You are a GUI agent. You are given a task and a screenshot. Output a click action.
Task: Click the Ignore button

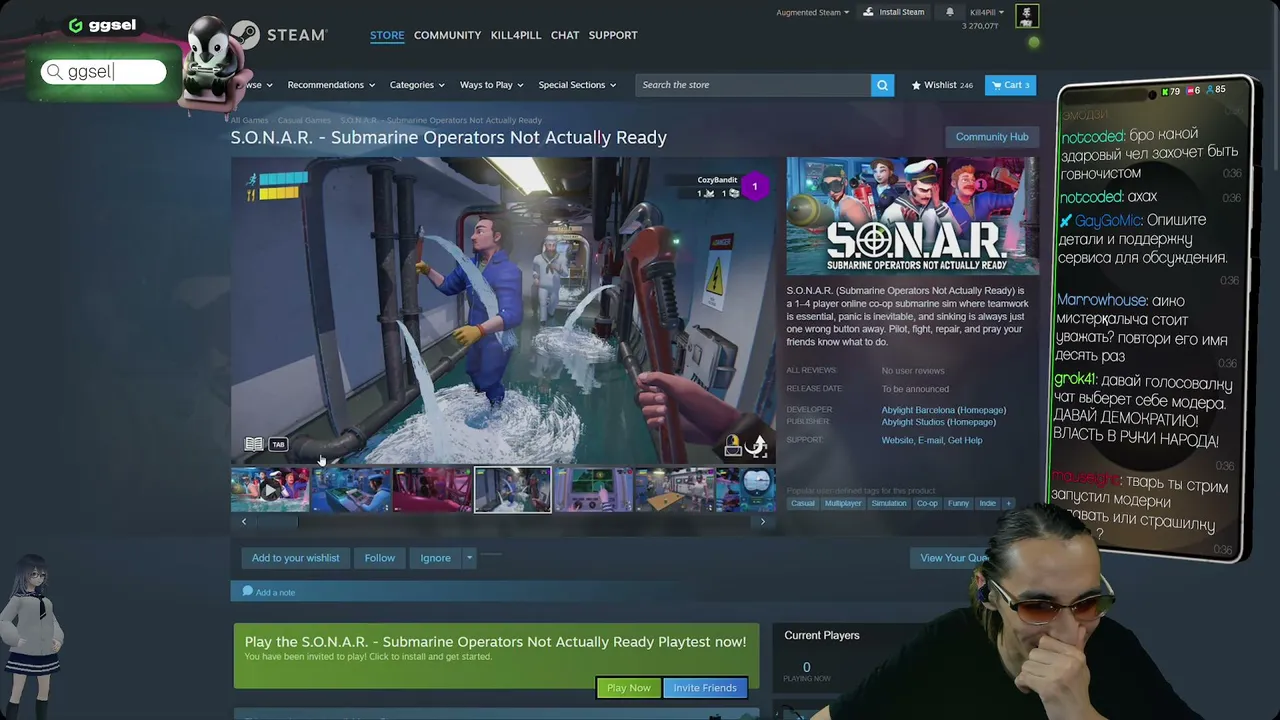[x=435, y=558]
